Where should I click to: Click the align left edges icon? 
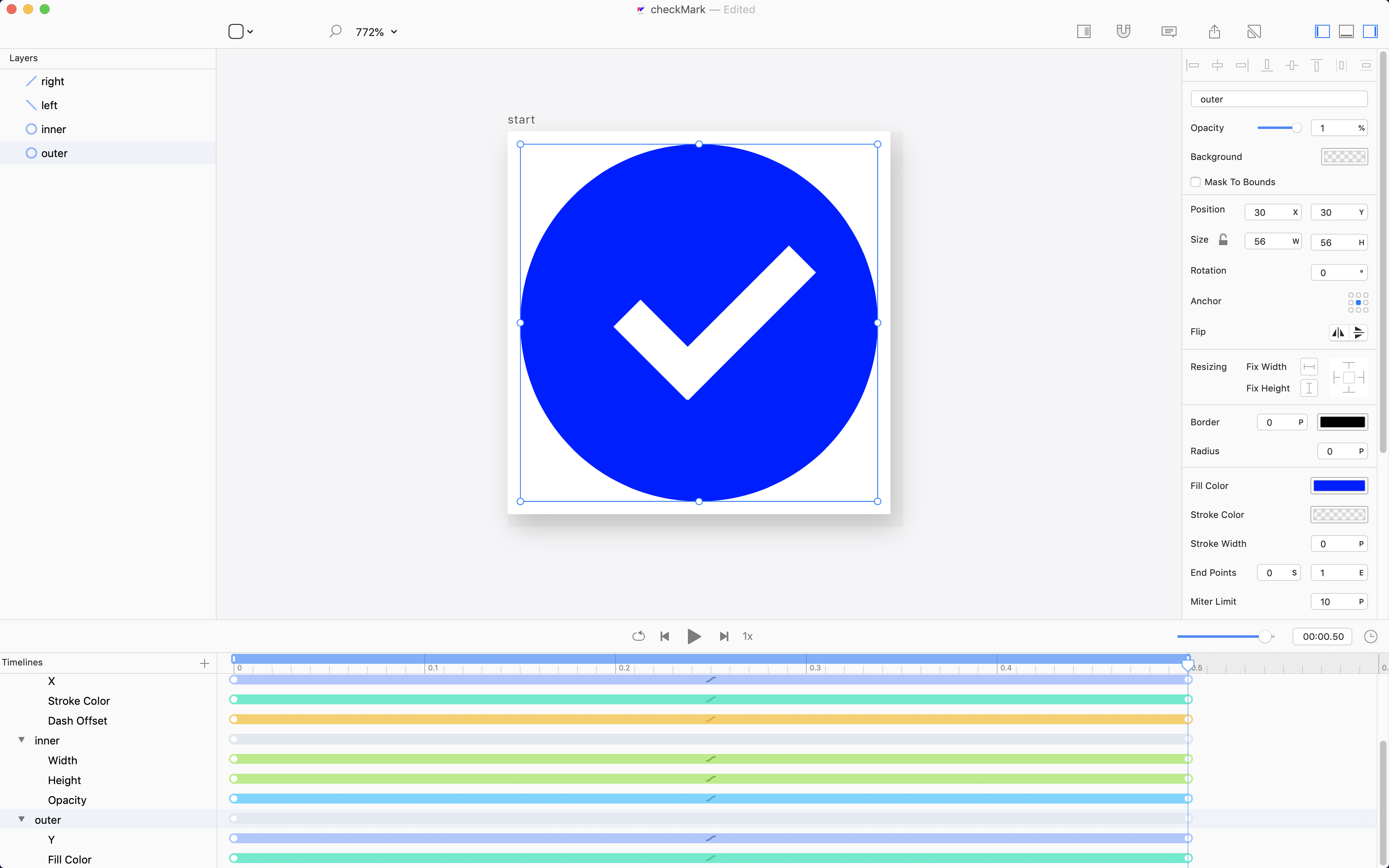(x=1193, y=65)
